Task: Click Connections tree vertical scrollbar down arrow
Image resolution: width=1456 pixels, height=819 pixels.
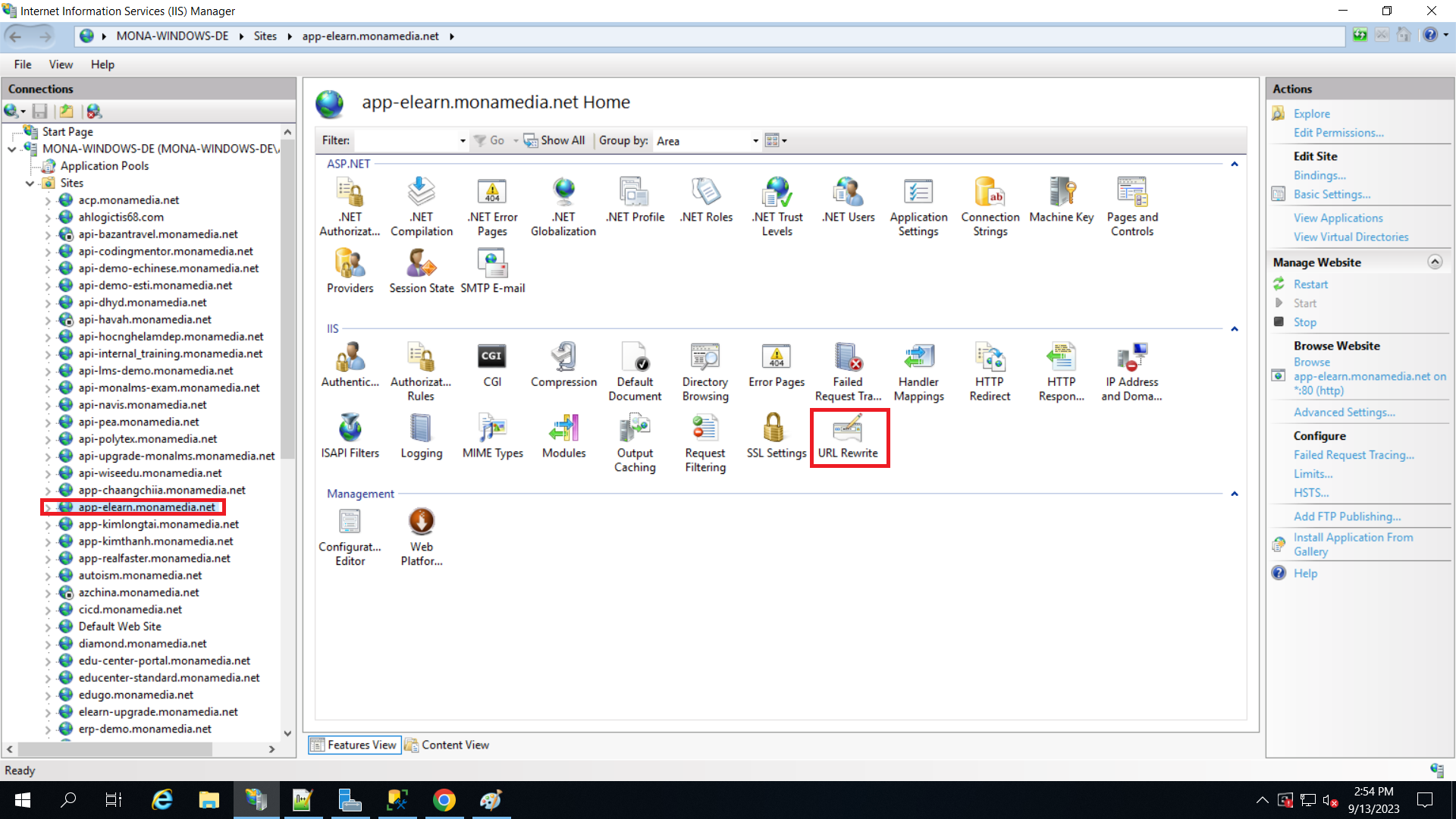Action: click(287, 733)
